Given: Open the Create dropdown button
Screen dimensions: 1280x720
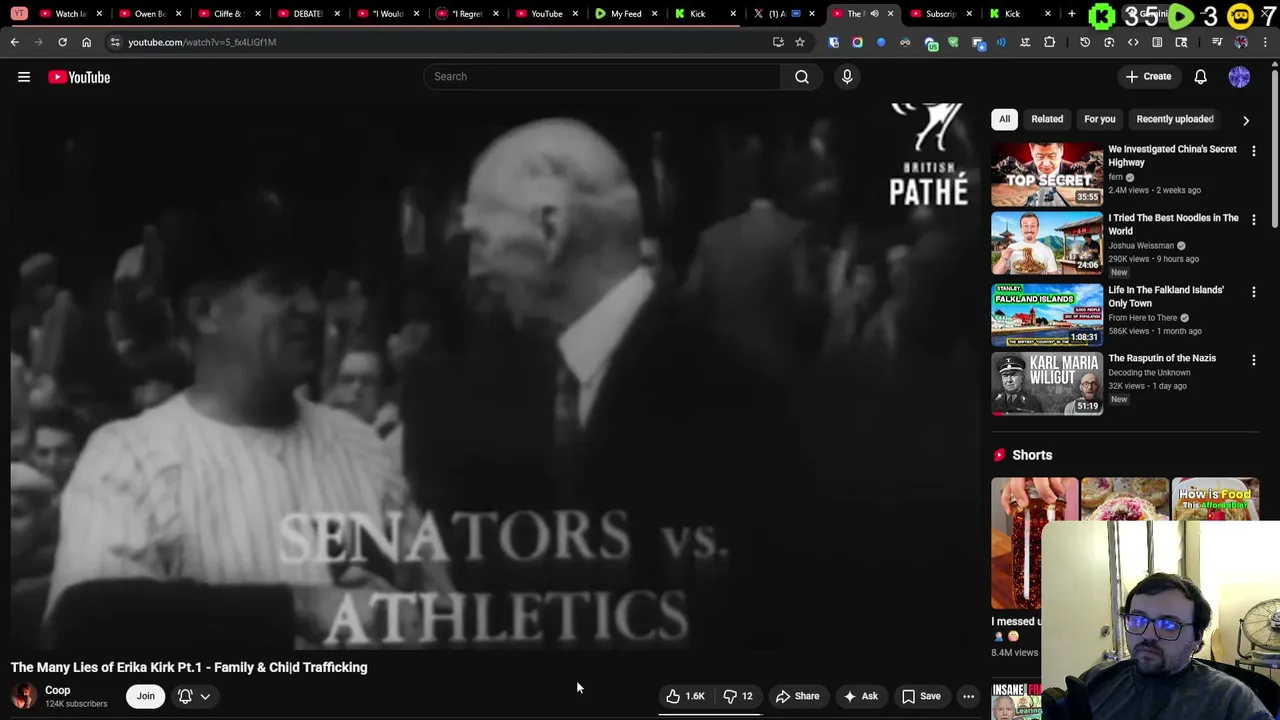Looking at the screenshot, I should point(1148,76).
